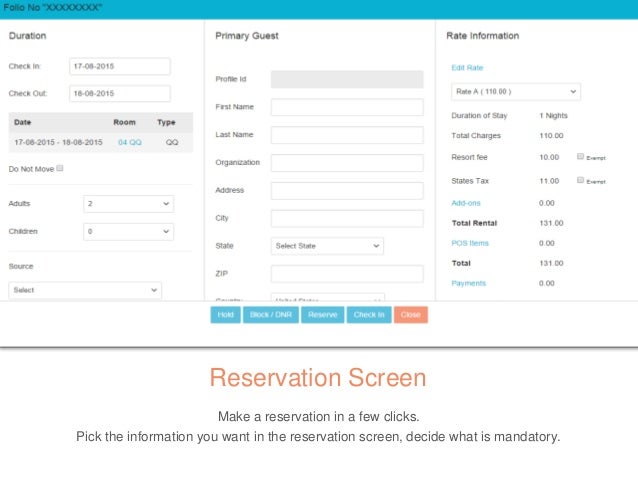
Task: Click the Address input field
Action: 347,191
